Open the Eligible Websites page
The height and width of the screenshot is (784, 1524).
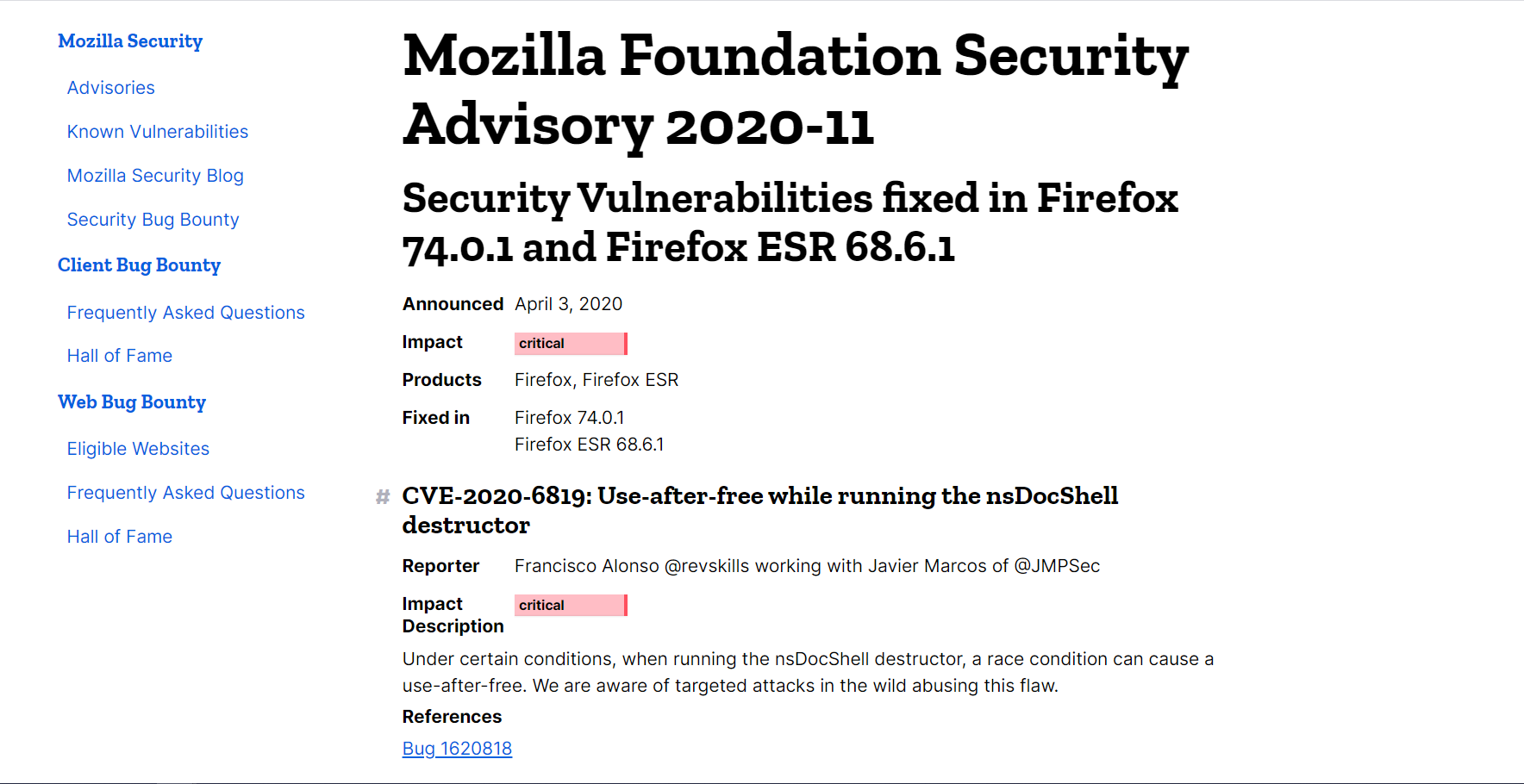coord(137,448)
